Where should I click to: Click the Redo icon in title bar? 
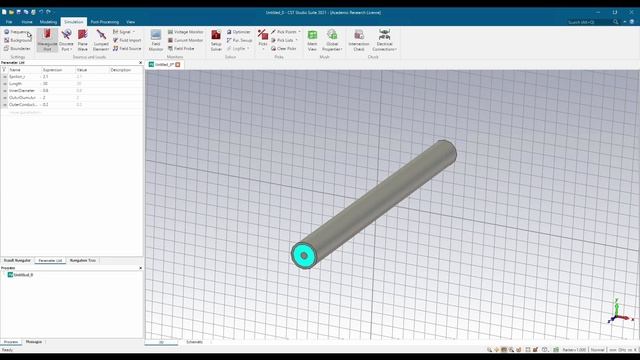click(48, 12)
